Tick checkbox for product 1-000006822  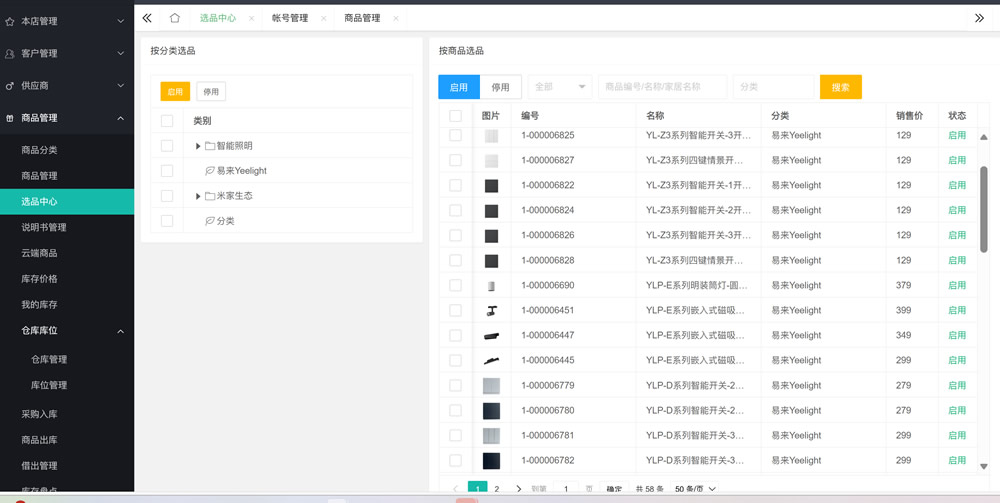pos(455,185)
